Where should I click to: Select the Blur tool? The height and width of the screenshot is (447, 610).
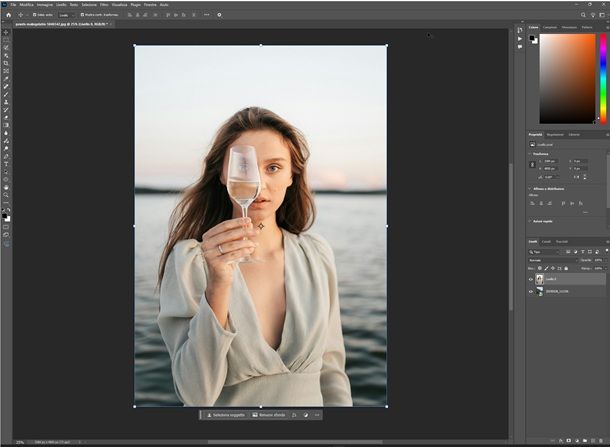(6, 133)
